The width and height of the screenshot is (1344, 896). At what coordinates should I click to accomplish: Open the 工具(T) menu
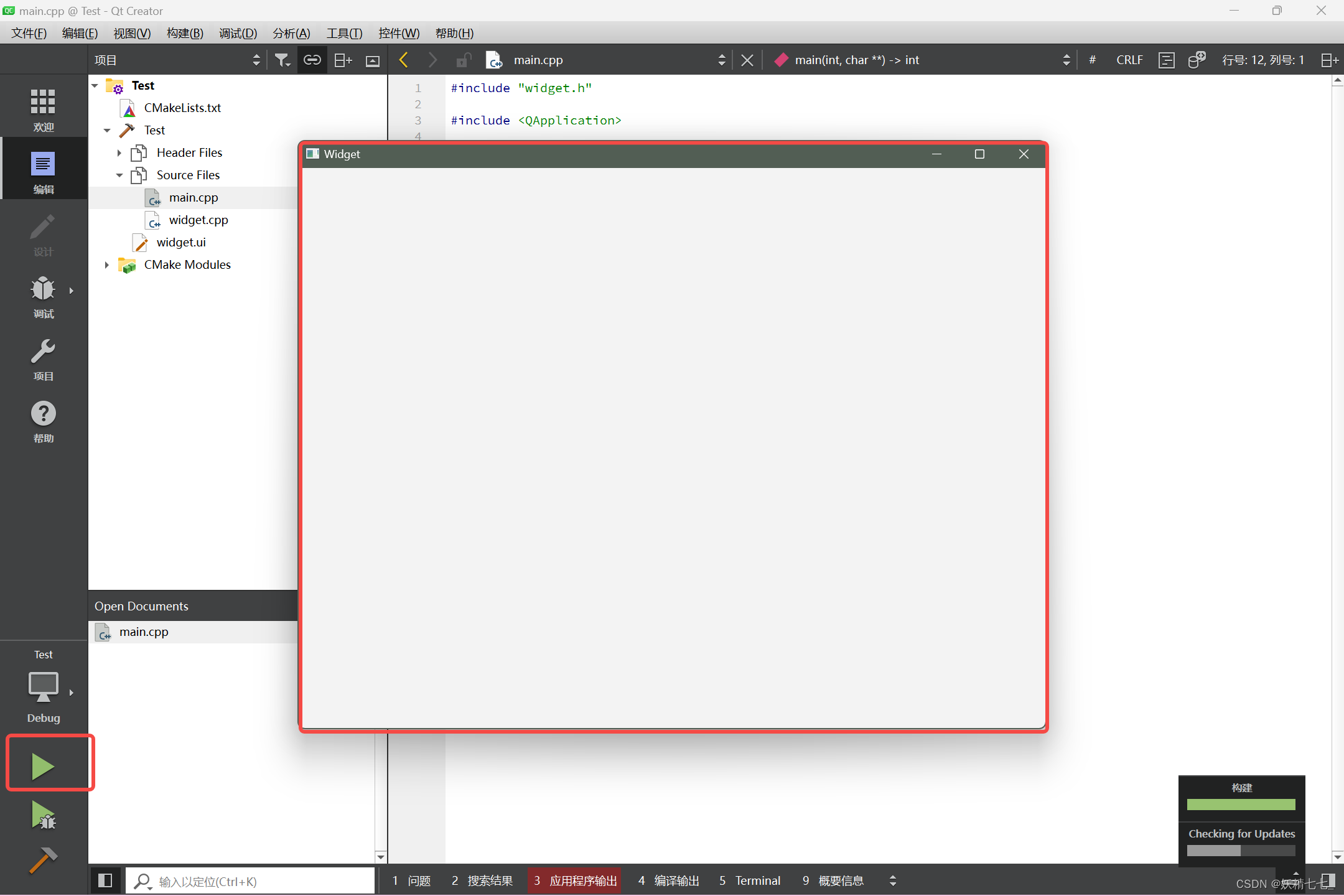pyautogui.click(x=344, y=33)
